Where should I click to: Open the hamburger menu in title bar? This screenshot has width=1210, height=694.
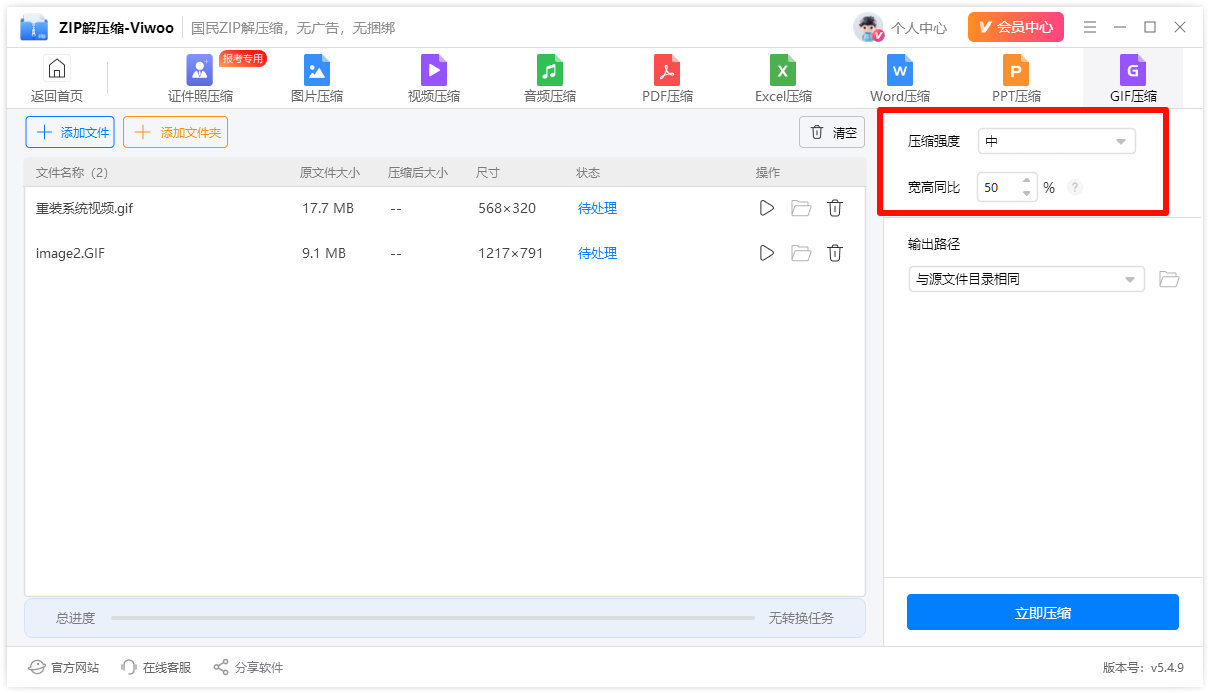coord(1090,27)
